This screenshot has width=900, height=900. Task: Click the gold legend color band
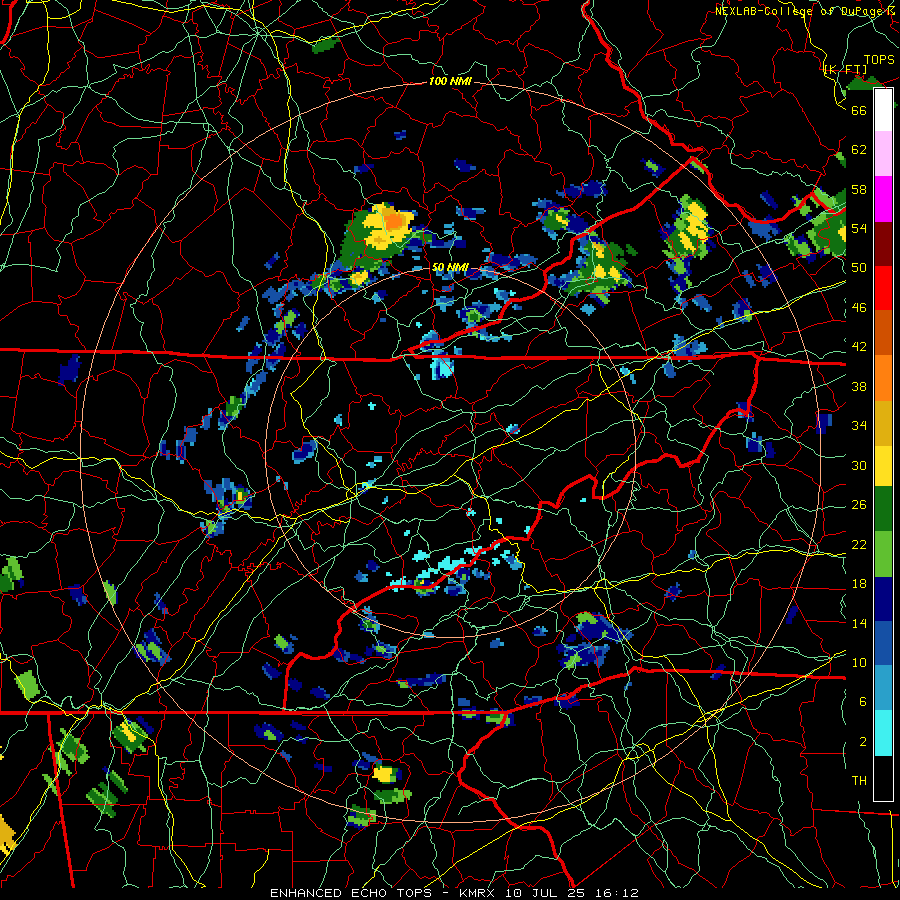point(883,423)
